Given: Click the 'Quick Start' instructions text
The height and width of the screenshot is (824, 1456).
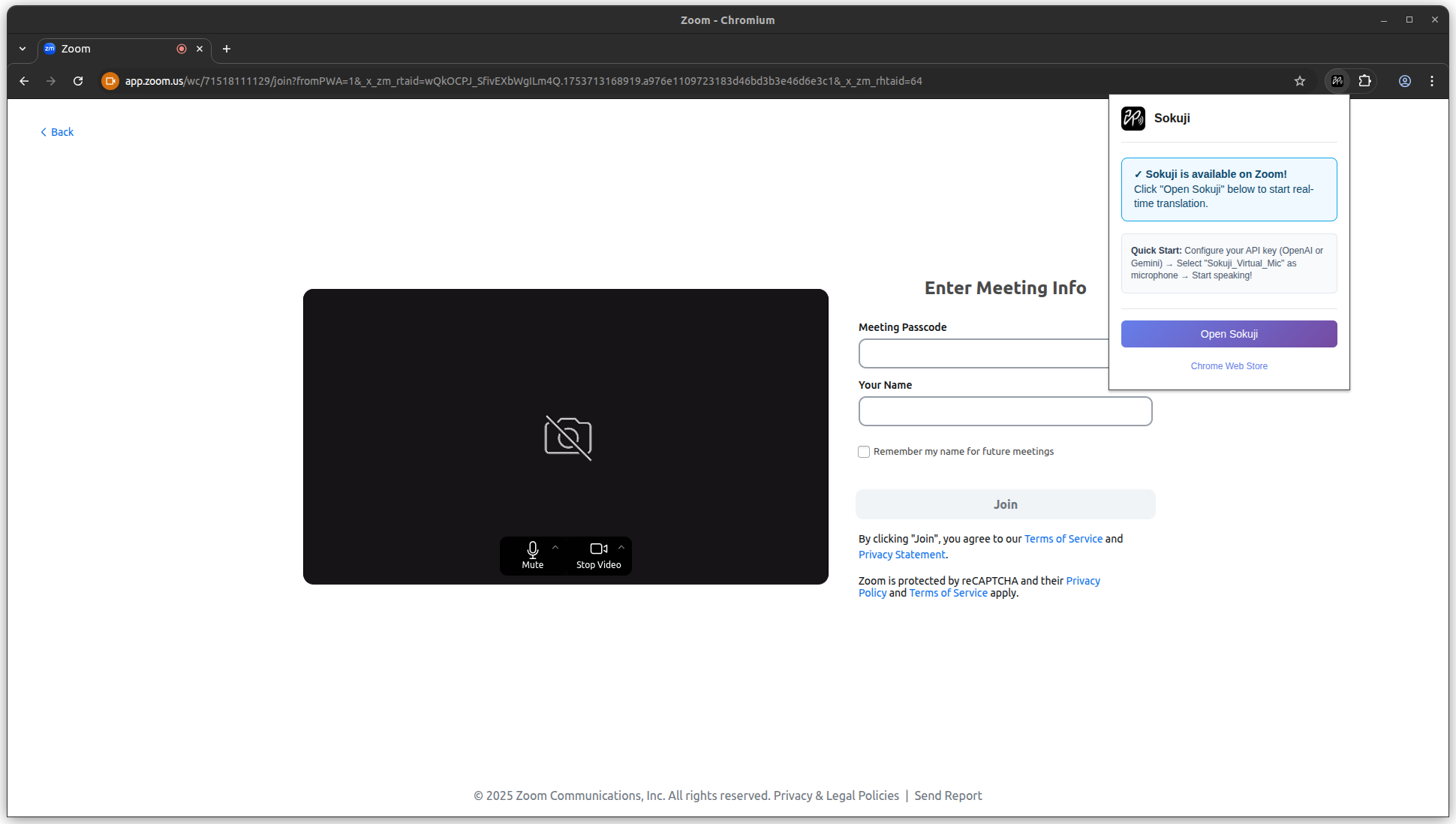Looking at the screenshot, I should (x=1229, y=263).
